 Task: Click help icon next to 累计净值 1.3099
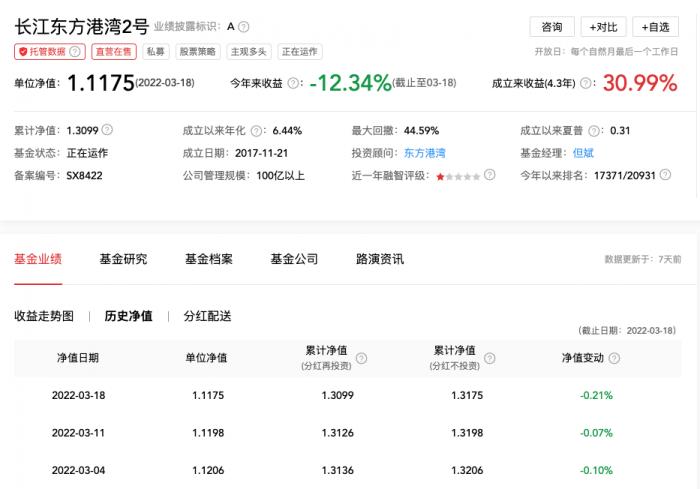pyautogui.click(x=108, y=129)
